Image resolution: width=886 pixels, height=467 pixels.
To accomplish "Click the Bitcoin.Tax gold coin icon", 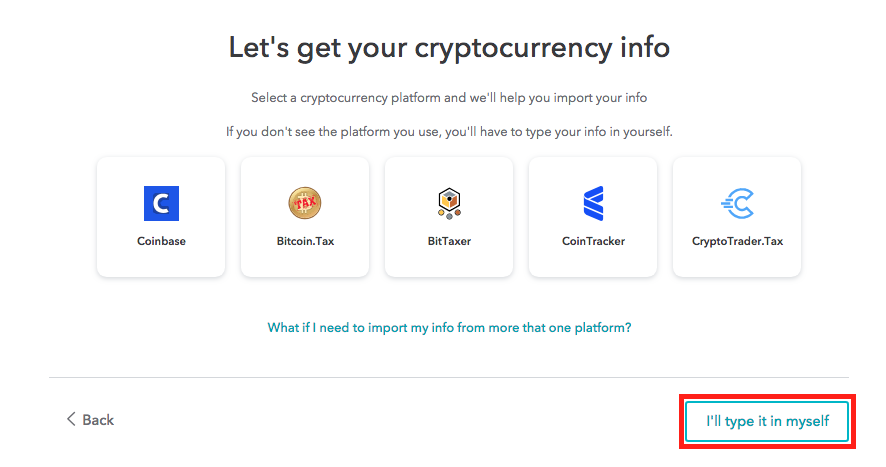I will pos(305,203).
